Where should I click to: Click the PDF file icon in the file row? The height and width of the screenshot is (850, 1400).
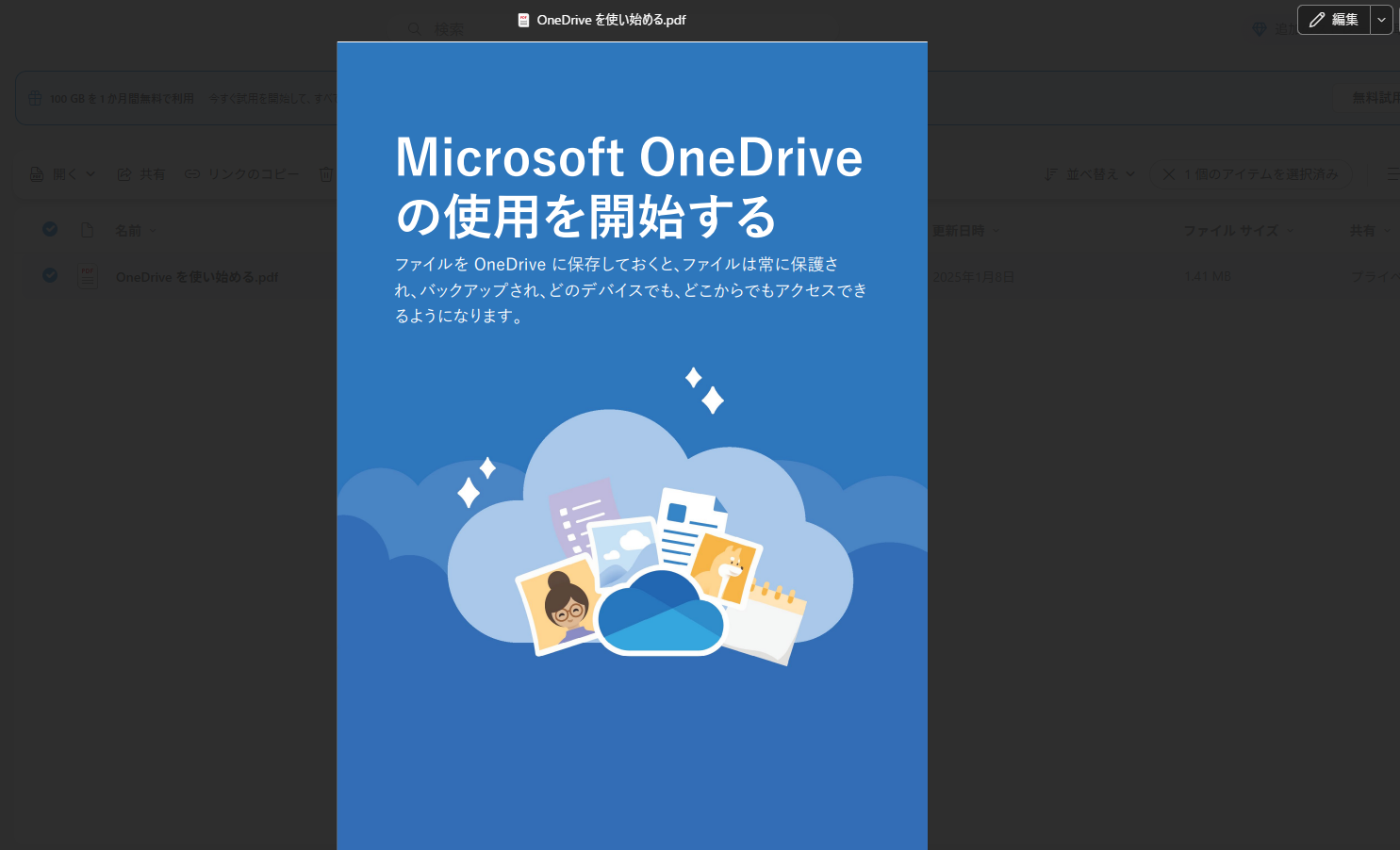tap(88, 276)
